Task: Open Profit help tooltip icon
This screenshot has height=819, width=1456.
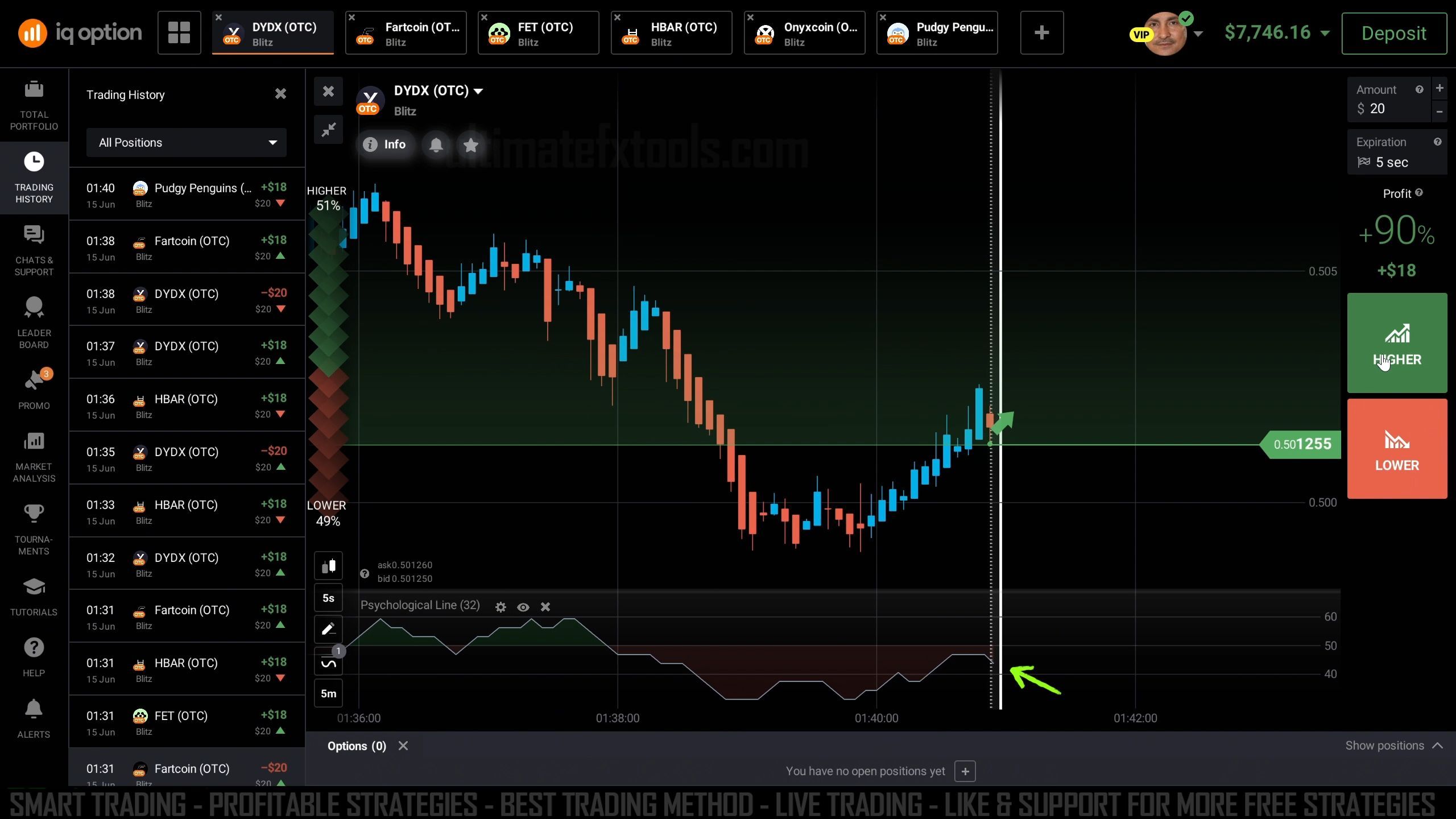Action: coord(1419,193)
